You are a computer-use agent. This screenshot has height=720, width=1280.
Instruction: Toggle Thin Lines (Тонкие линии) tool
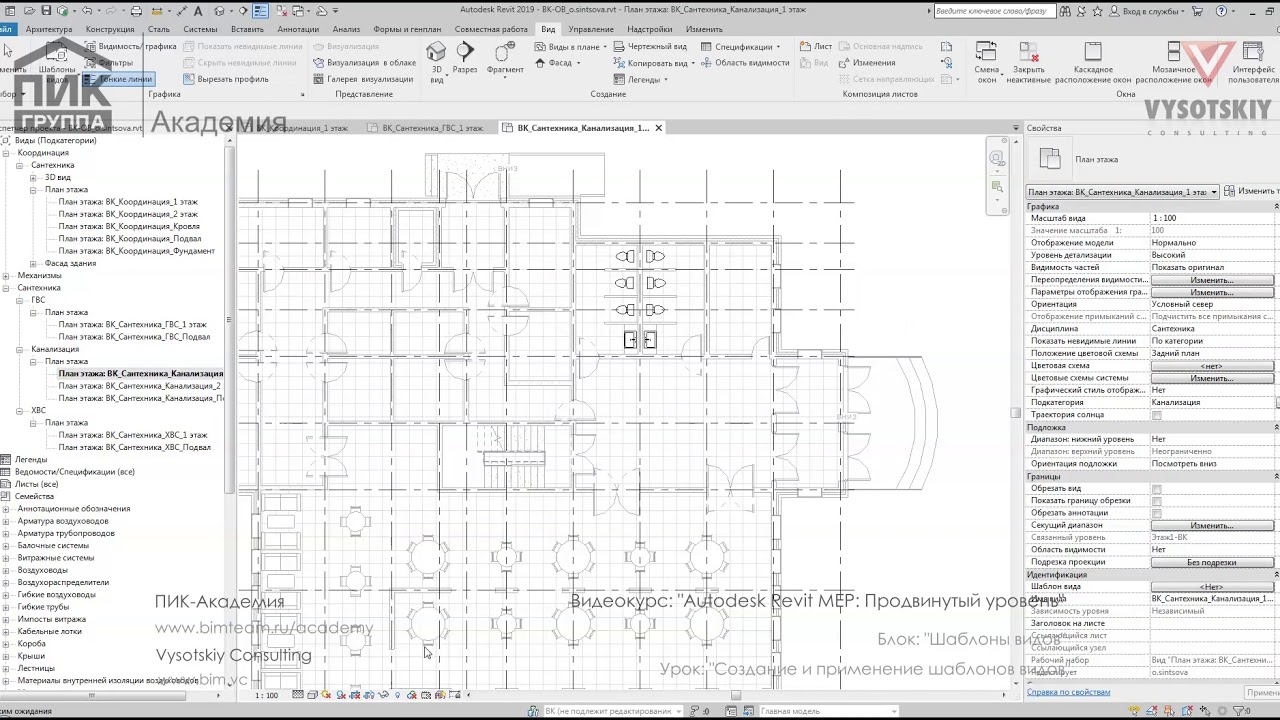(118, 79)
